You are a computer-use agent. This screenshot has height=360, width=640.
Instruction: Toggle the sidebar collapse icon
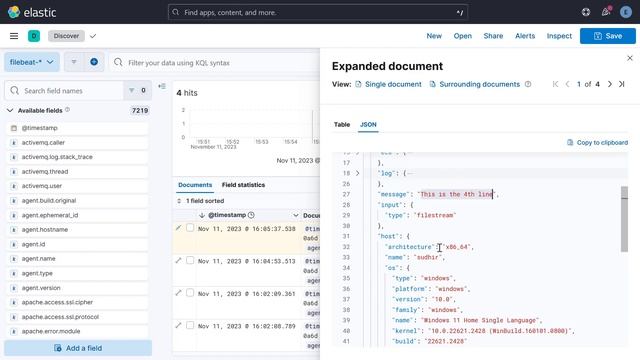click(x=162, y=87)
